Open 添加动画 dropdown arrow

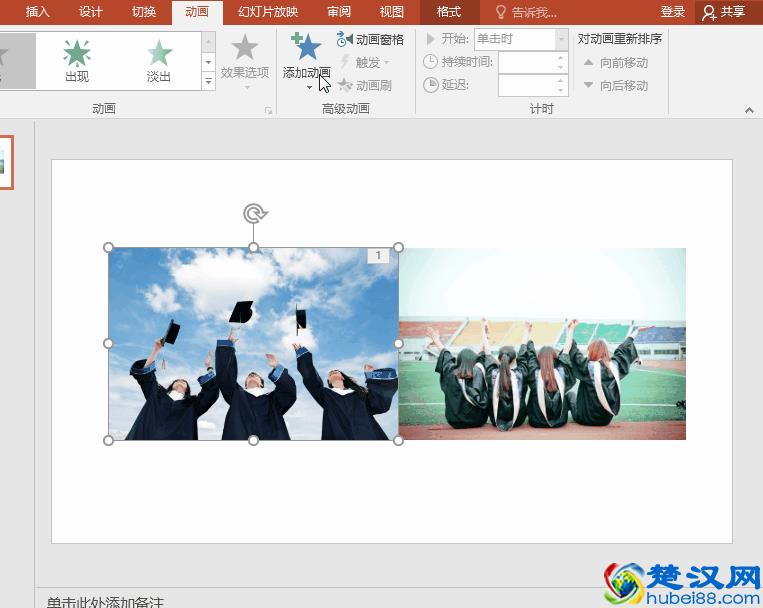309,88
